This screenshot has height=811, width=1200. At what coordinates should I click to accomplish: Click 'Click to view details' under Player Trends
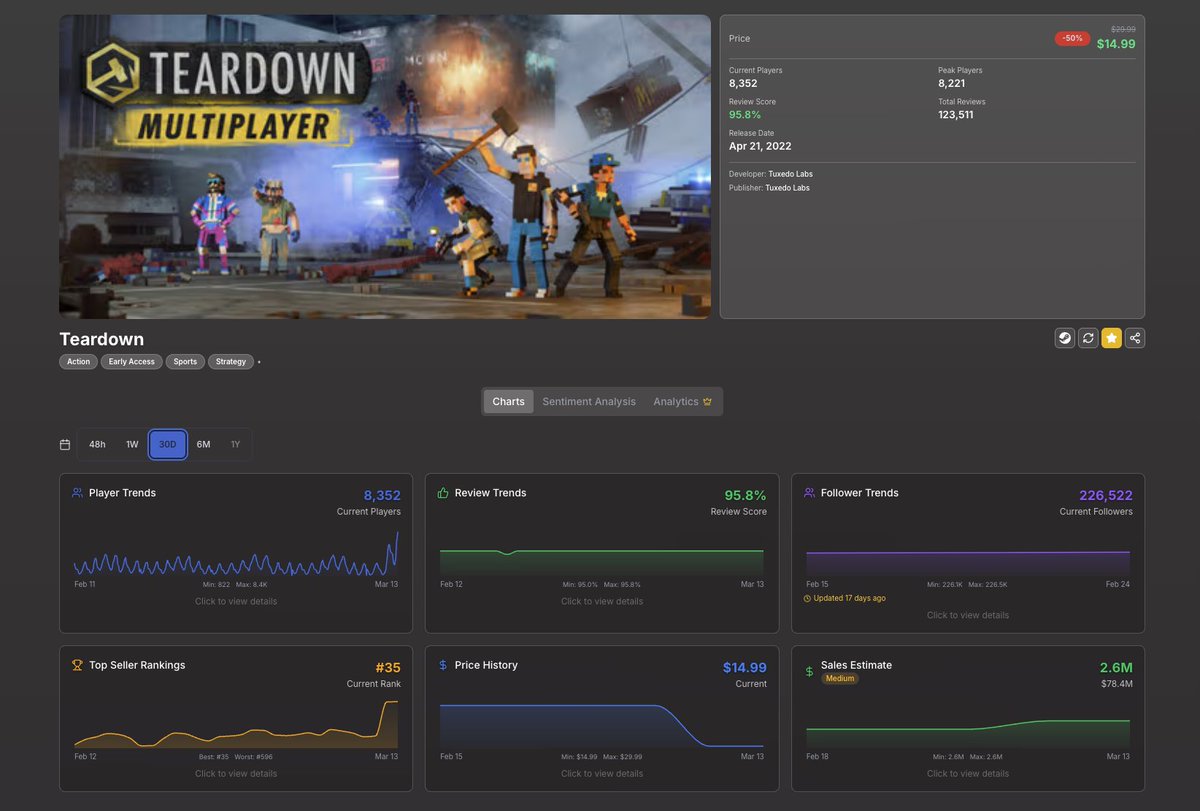pyautogui.click(x=236, y=601)
